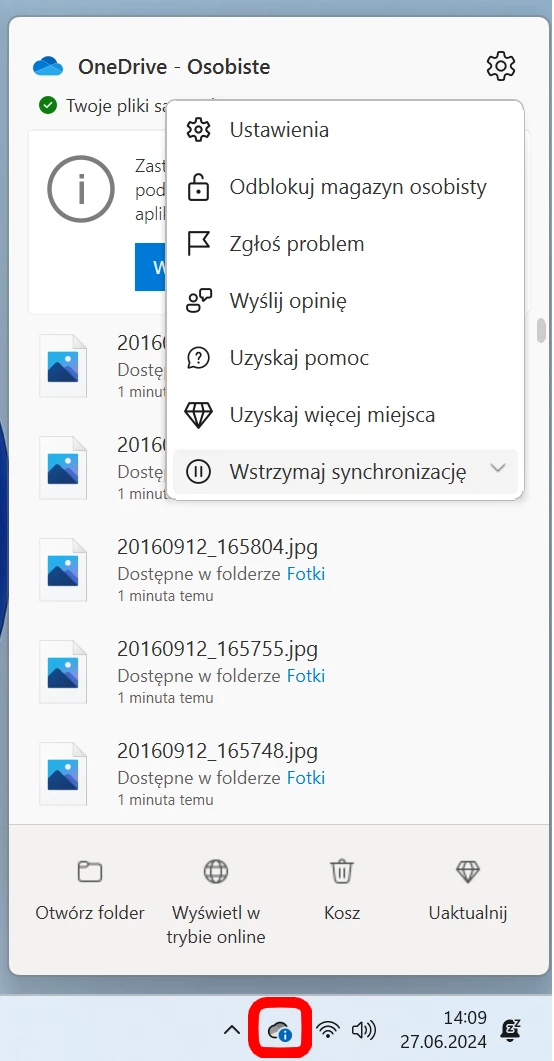Expand the Wstrzymaj synchronizację chevron
The image size is (554, 1061).
[x=498, y=468]
